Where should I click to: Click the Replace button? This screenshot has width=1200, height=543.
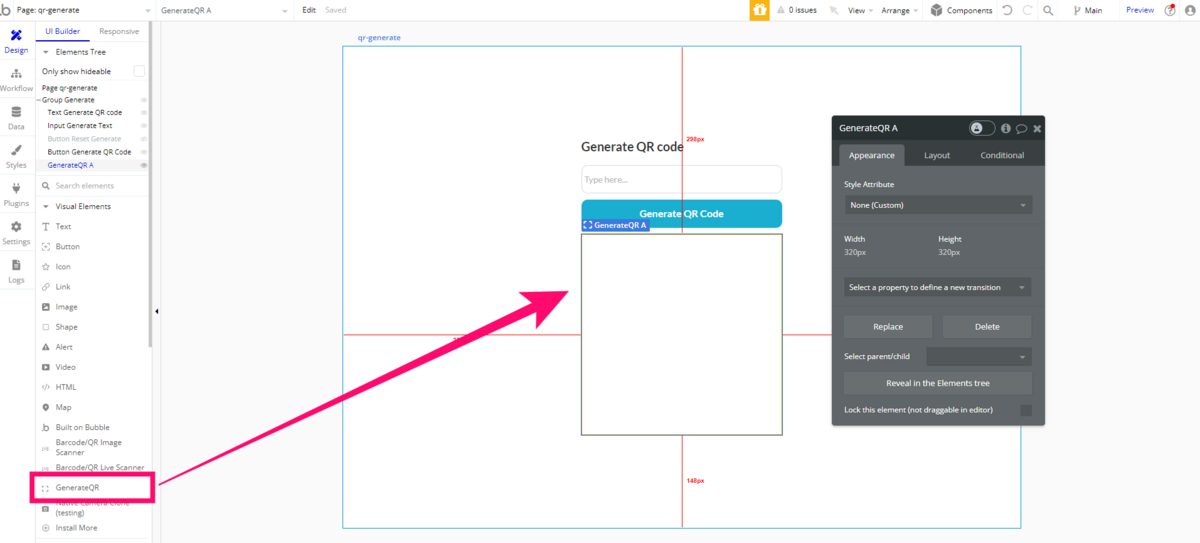click(x=888, y=326)
